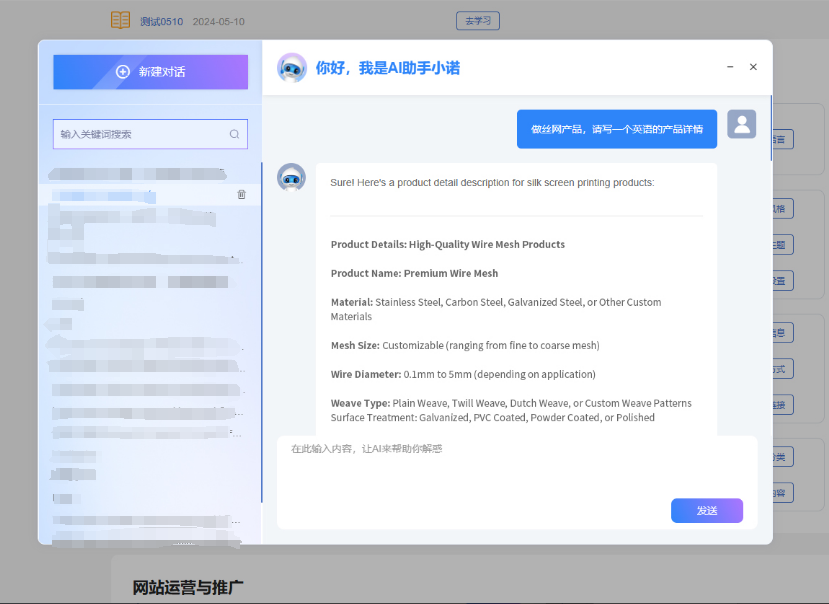Focus the 输入关键词搜索 search field

click(x=140, y=134)
